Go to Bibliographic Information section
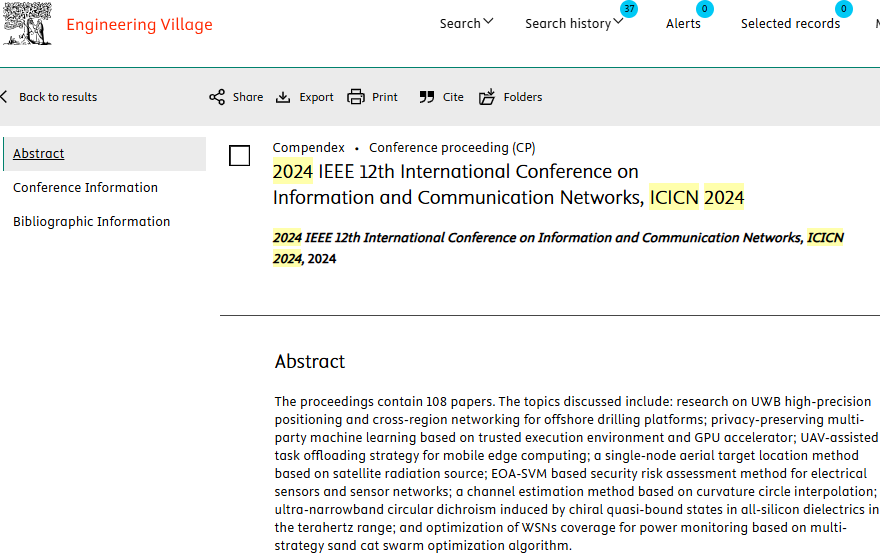 pyautogui.click(x=91, y=222)
